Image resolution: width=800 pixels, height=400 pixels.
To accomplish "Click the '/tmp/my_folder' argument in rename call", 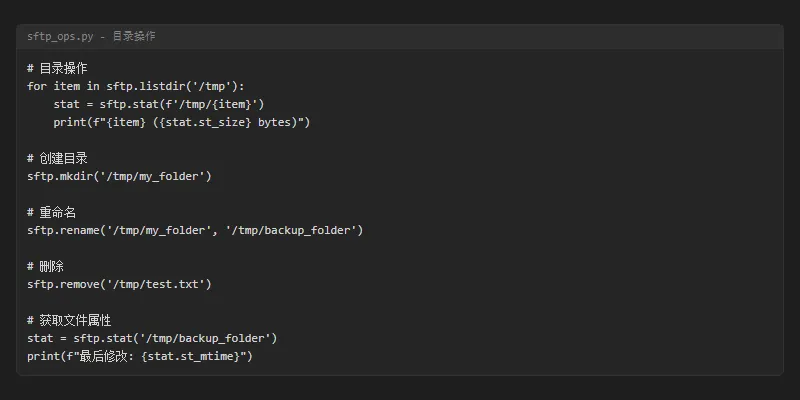I will tap(159, 230).
